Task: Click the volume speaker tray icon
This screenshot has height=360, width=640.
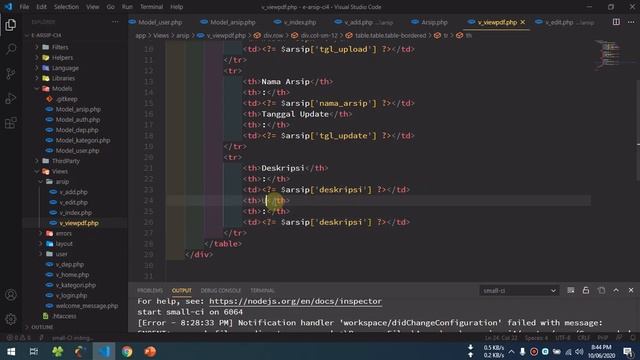Action: click(579, 351)
